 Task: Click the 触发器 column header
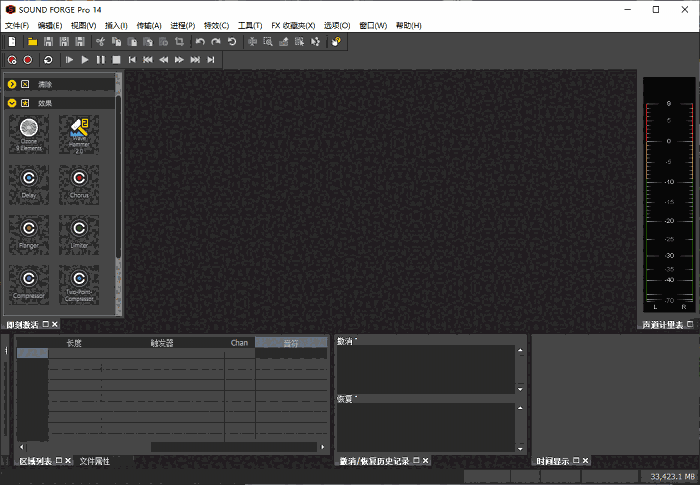pyautogui.click(x=162, y=343)
